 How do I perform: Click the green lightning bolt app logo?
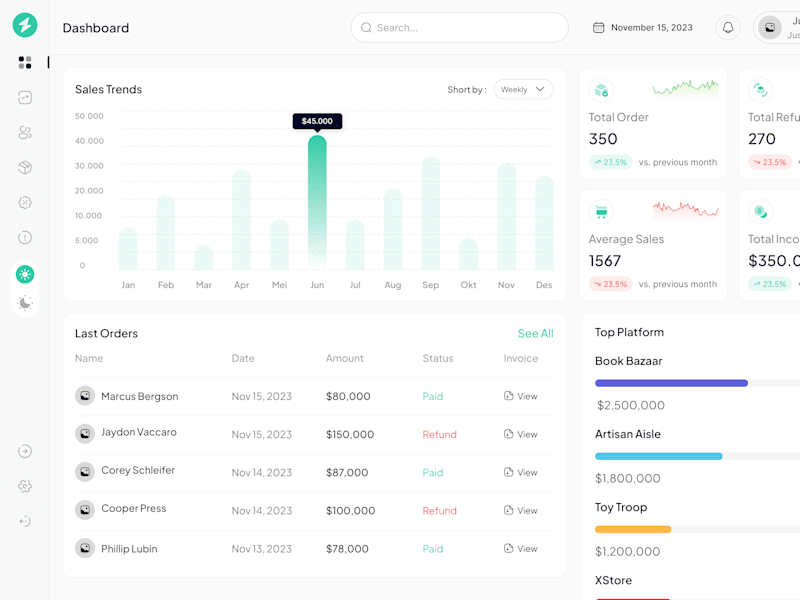(25, 25)
